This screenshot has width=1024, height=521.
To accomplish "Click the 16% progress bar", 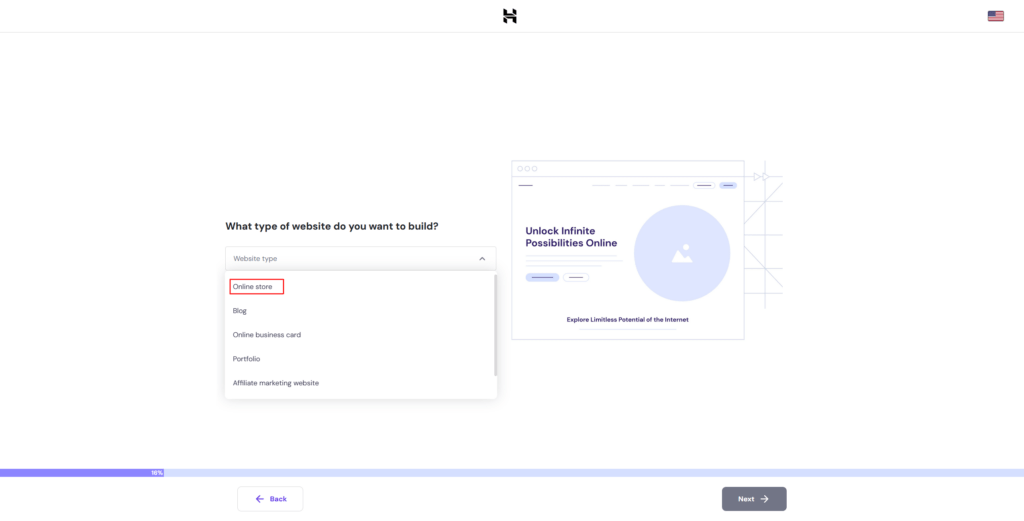I will (82, 472).
